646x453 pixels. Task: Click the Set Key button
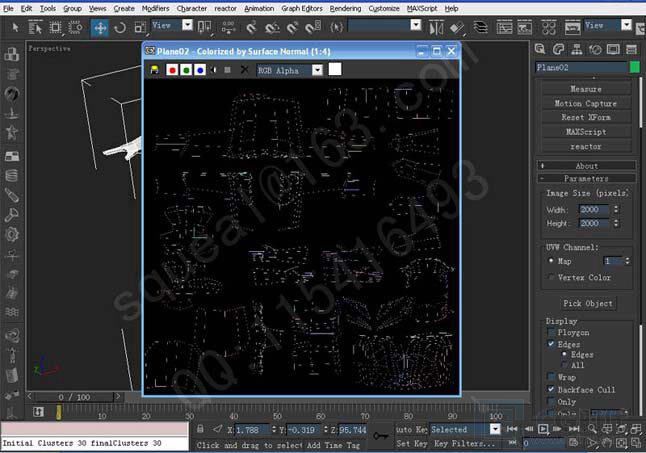click(411, 444)
